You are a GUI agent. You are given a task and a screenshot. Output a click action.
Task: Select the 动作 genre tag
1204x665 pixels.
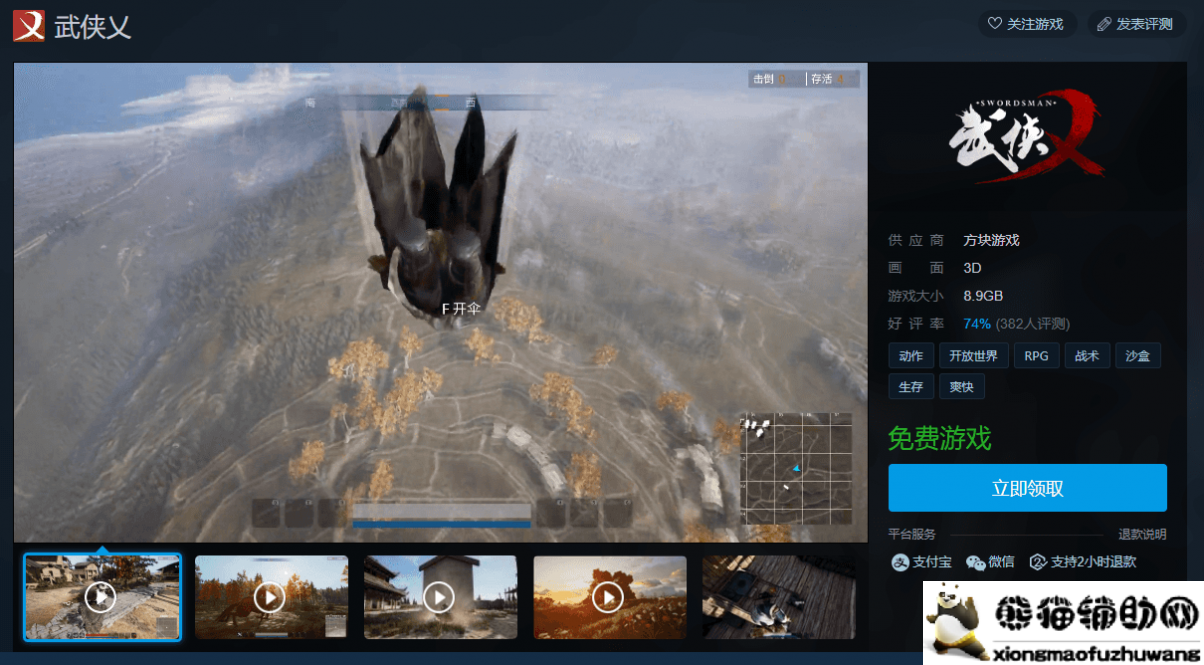tap(910, 356)
